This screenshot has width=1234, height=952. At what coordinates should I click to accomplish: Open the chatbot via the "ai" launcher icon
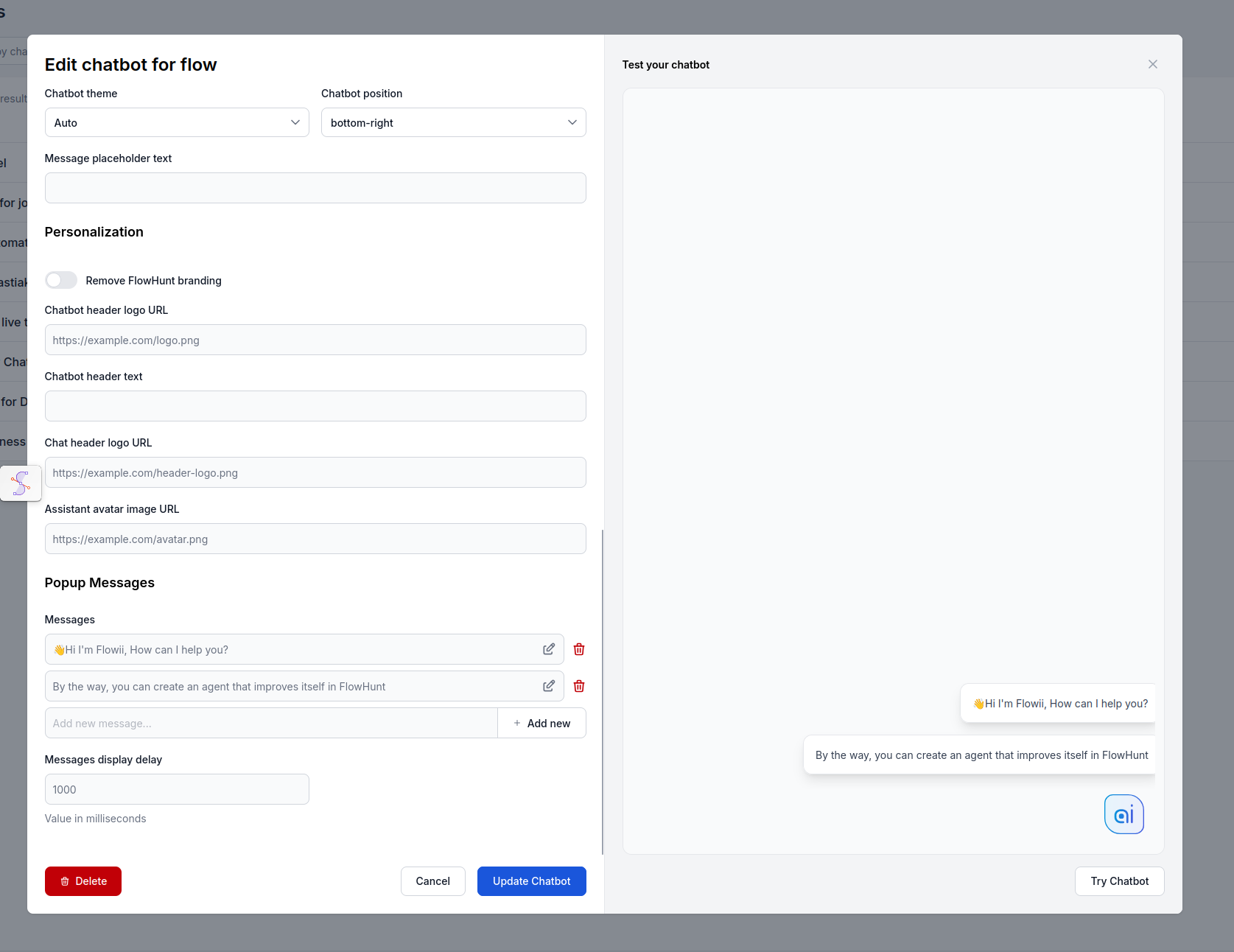click(1123, 814)
